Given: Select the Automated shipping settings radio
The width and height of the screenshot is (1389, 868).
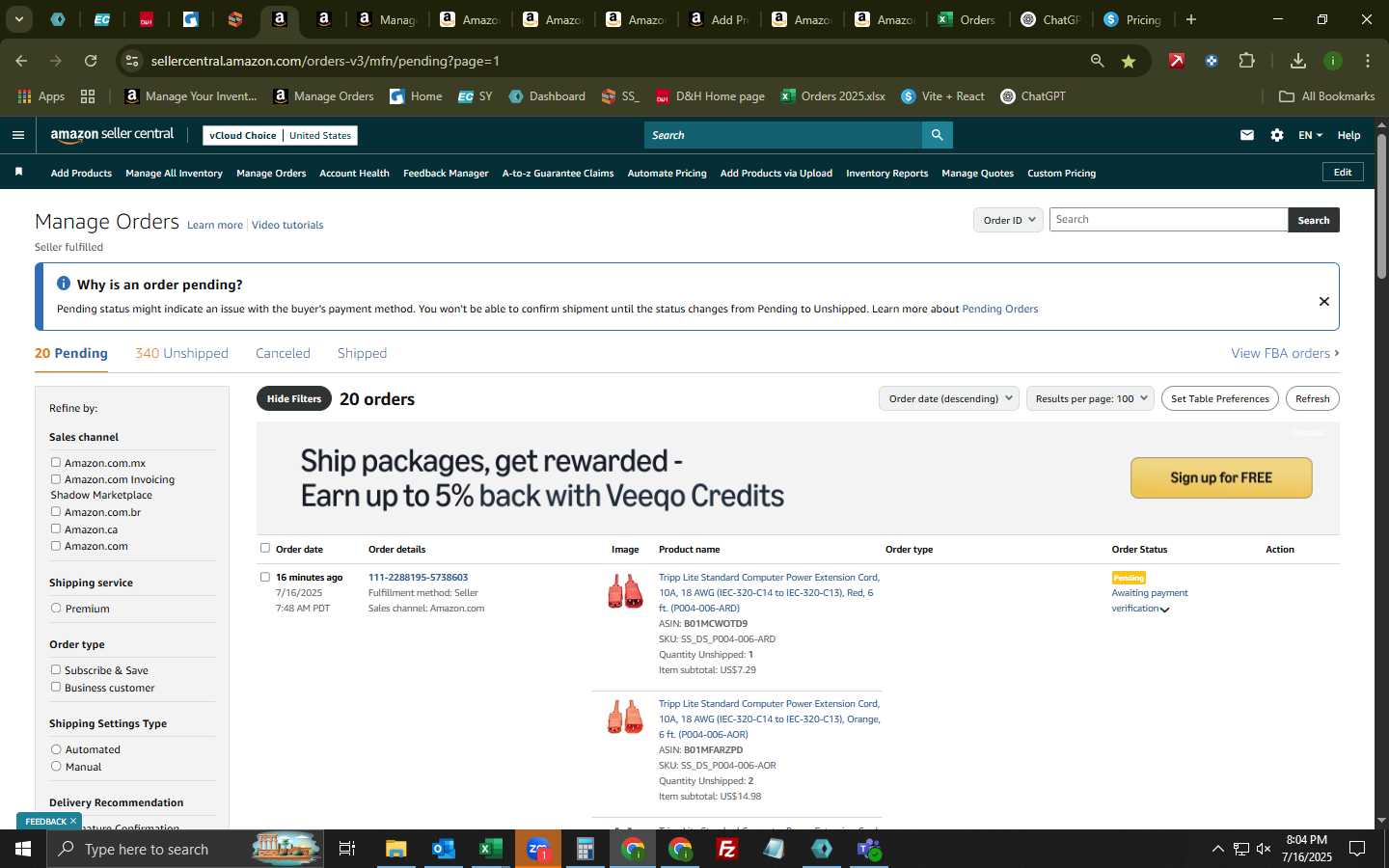Looking at the screenshot, I should click(56, 748).
